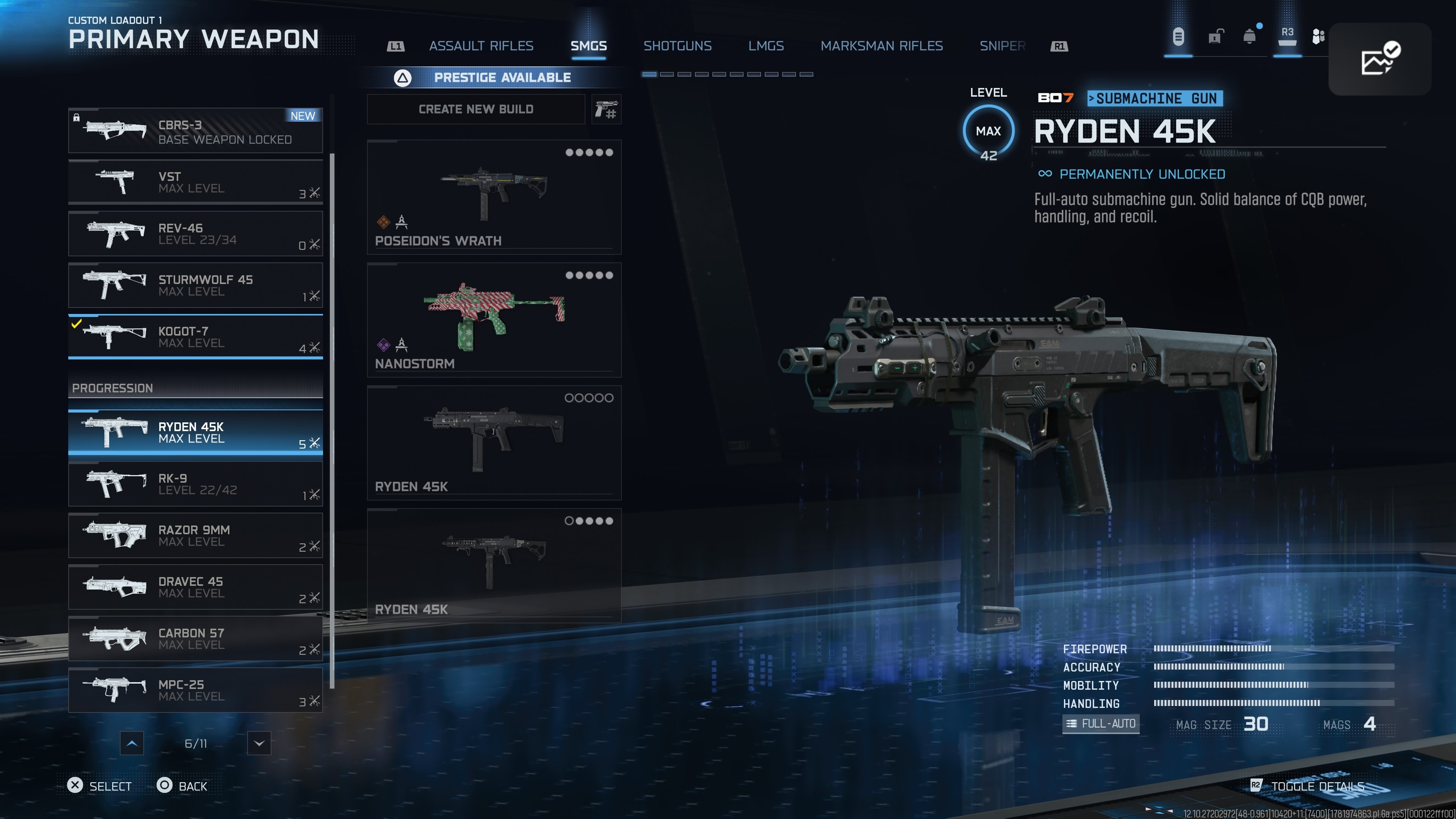Open the social friends icon

[1318, 37]
